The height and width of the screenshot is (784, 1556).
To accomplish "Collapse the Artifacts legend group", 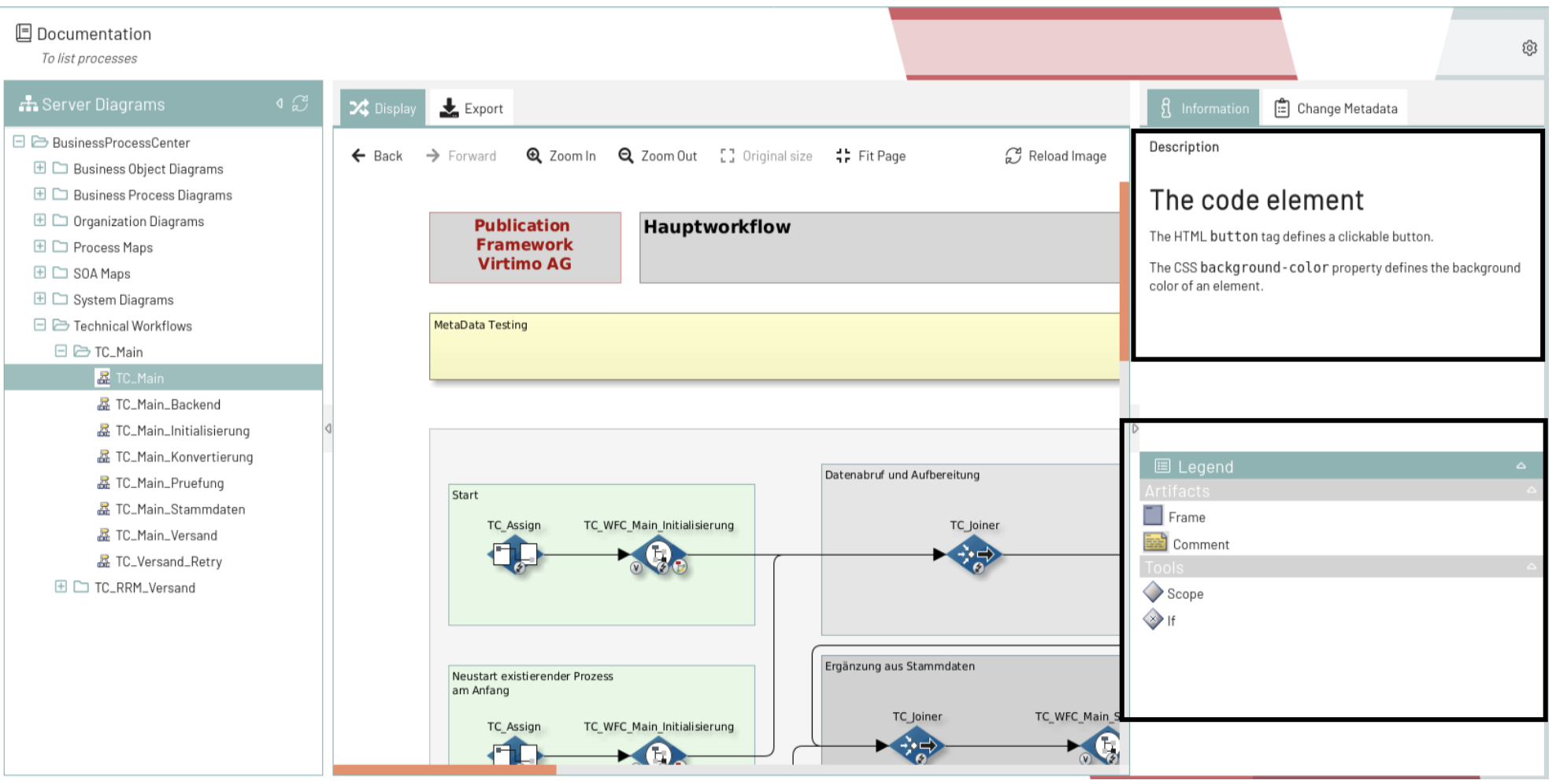I will (x=1531, y=490).
